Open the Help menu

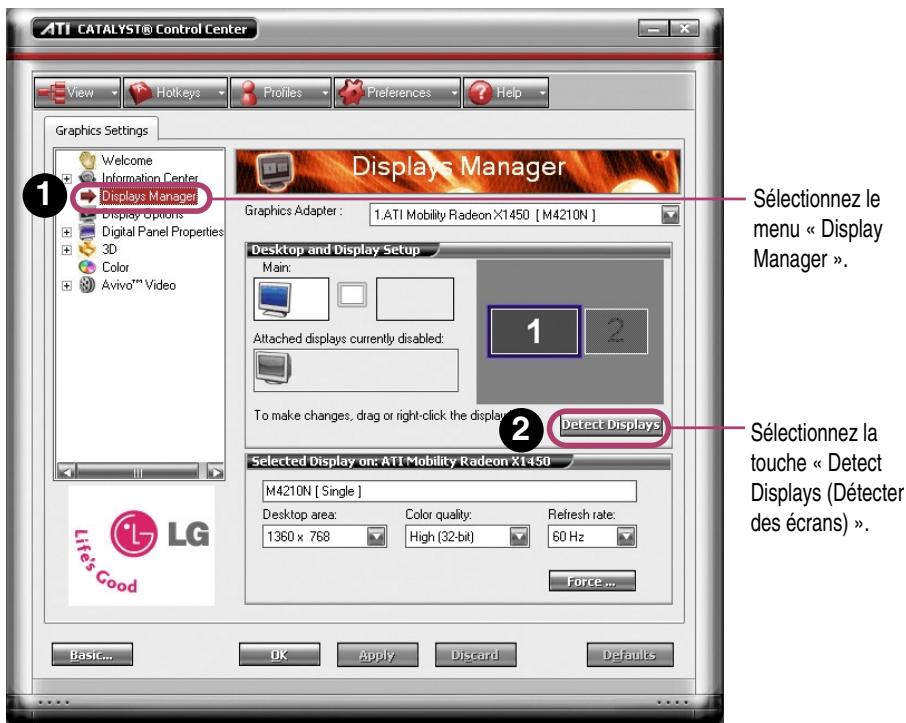[x=506, y=92]
